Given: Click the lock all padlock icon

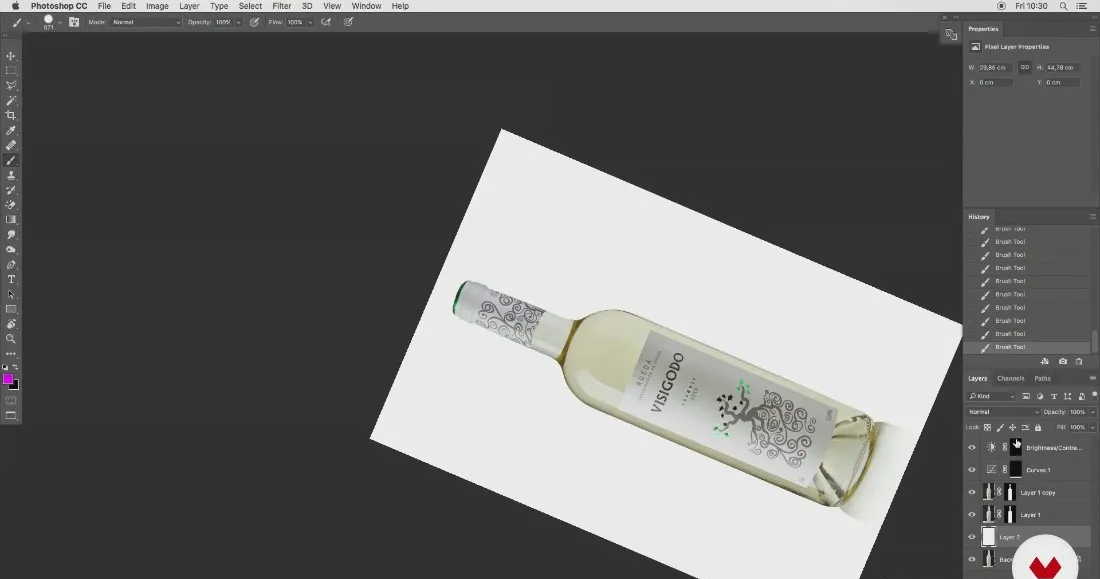Looking at the screenshot, I should (x=1038, y=427).
